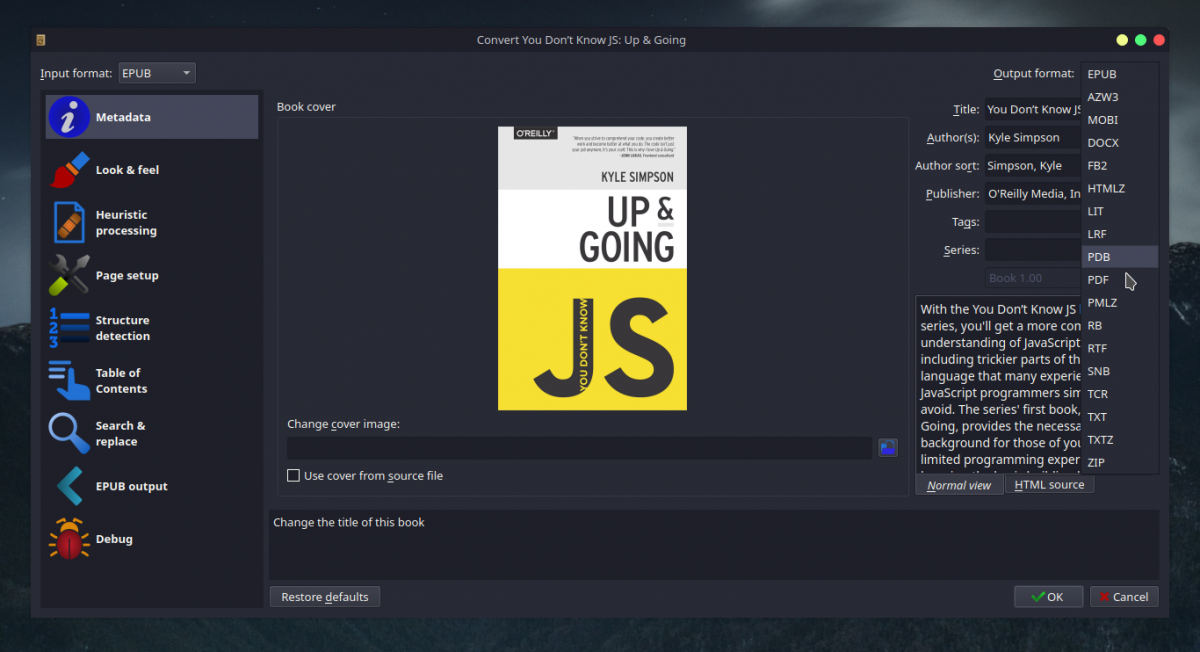Open the Metadata section icon
This screenshot has height=652, width=1200.
pyautogui.click(x=70, y=117)
